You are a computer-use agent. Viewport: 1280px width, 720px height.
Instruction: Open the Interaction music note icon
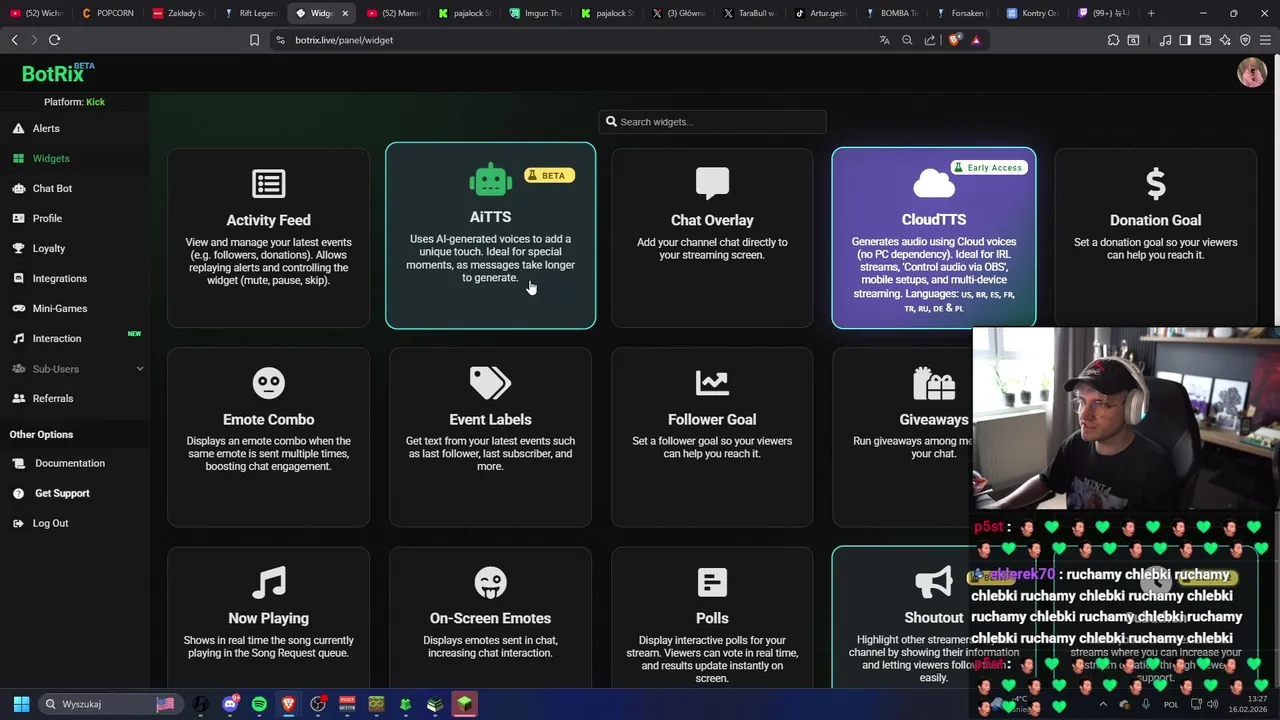(19, 338)
